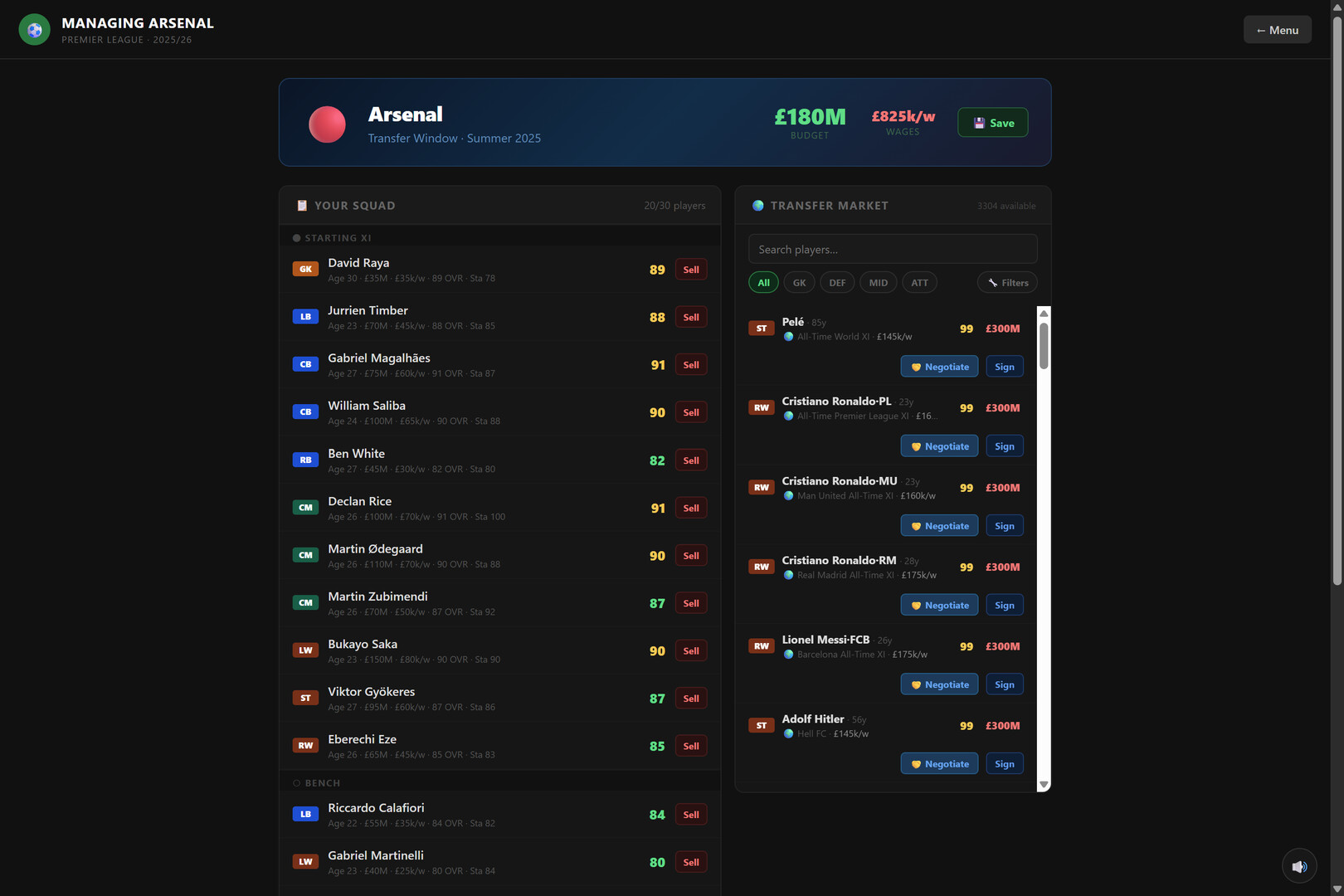Click the clipboard icon beside Your Squad
The width and height of the screenshot is (1344, 896).
click(x=302, y=206)
